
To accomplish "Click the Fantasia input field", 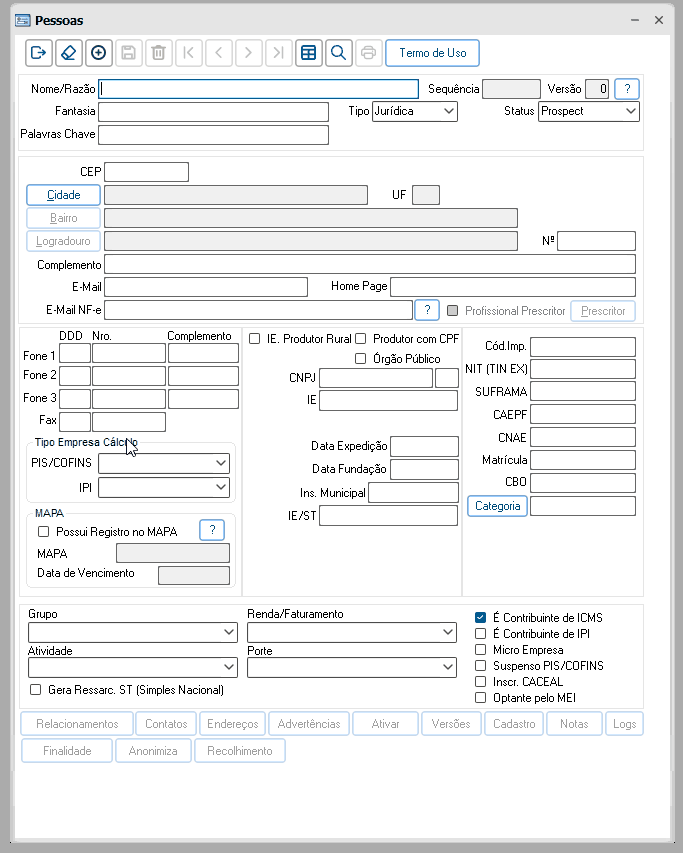I will [x=214, y=112].
